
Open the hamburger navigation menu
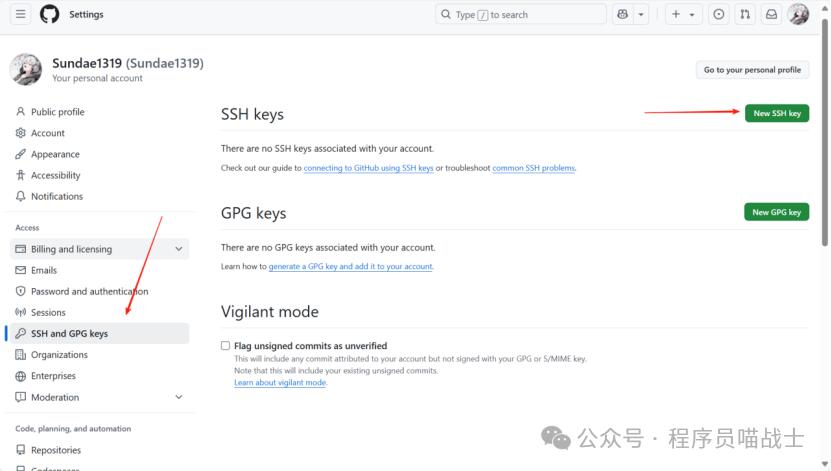pyautogui.click(x=21, y=15)
